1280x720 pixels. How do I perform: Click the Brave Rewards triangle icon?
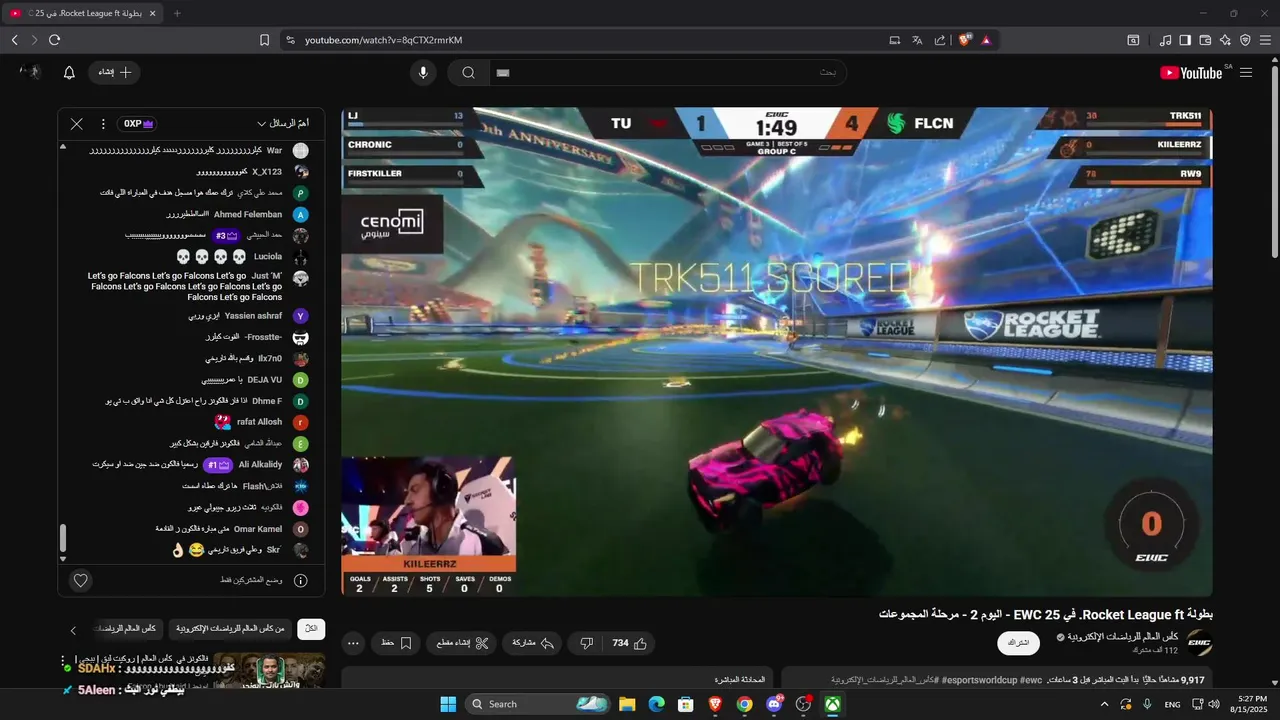tap(986, 40)
